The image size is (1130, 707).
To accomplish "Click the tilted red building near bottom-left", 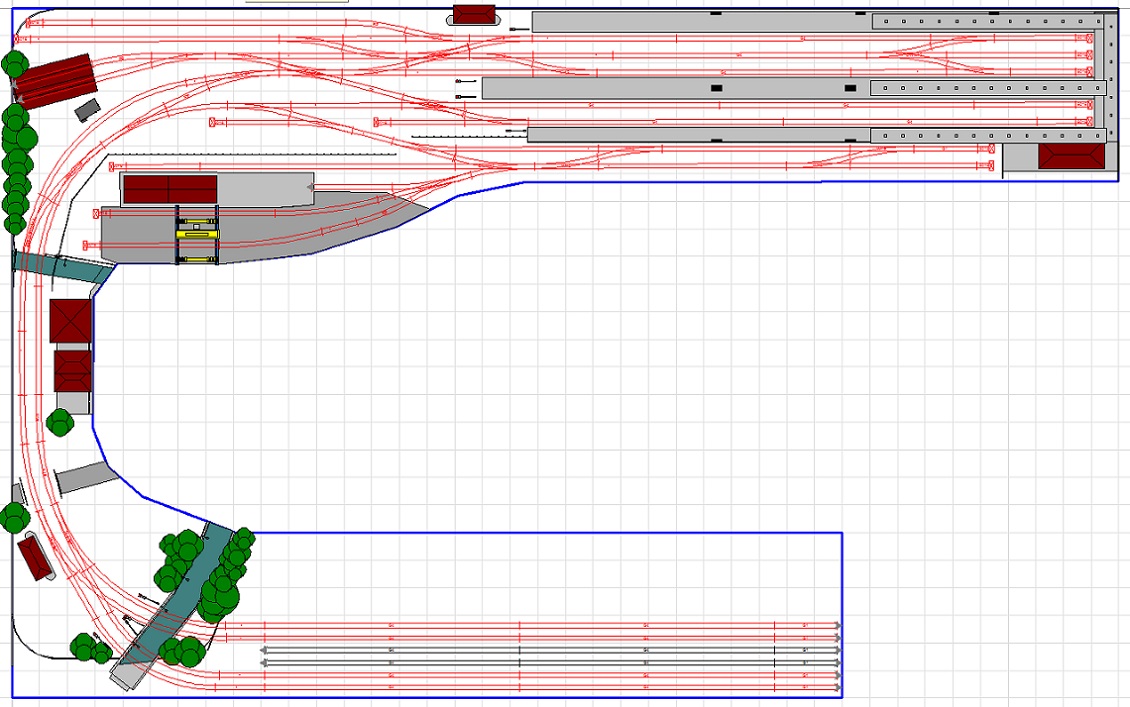I will coord(35,558).
